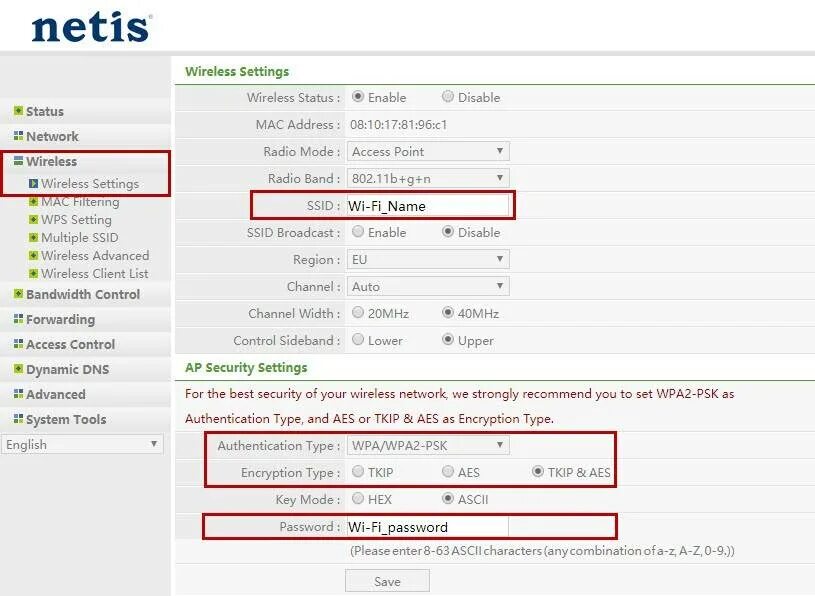
Task: Open the Access Control menu
Action: coord(70,344)
